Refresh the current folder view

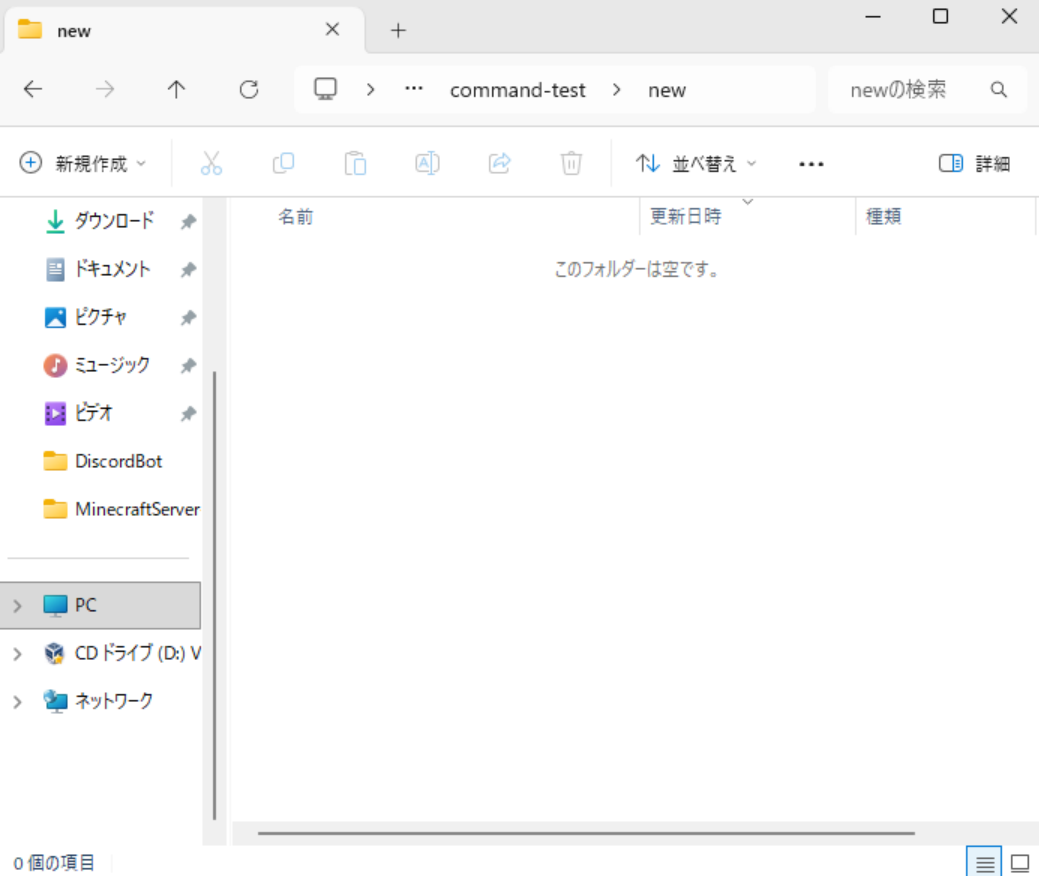249,90
